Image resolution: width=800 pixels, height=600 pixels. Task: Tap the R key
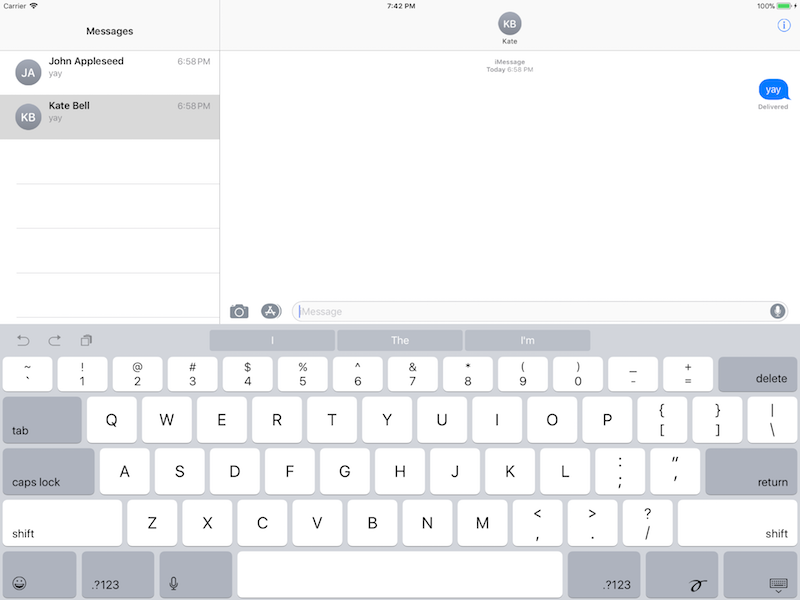pyautogui.click(x=277, y=420)
